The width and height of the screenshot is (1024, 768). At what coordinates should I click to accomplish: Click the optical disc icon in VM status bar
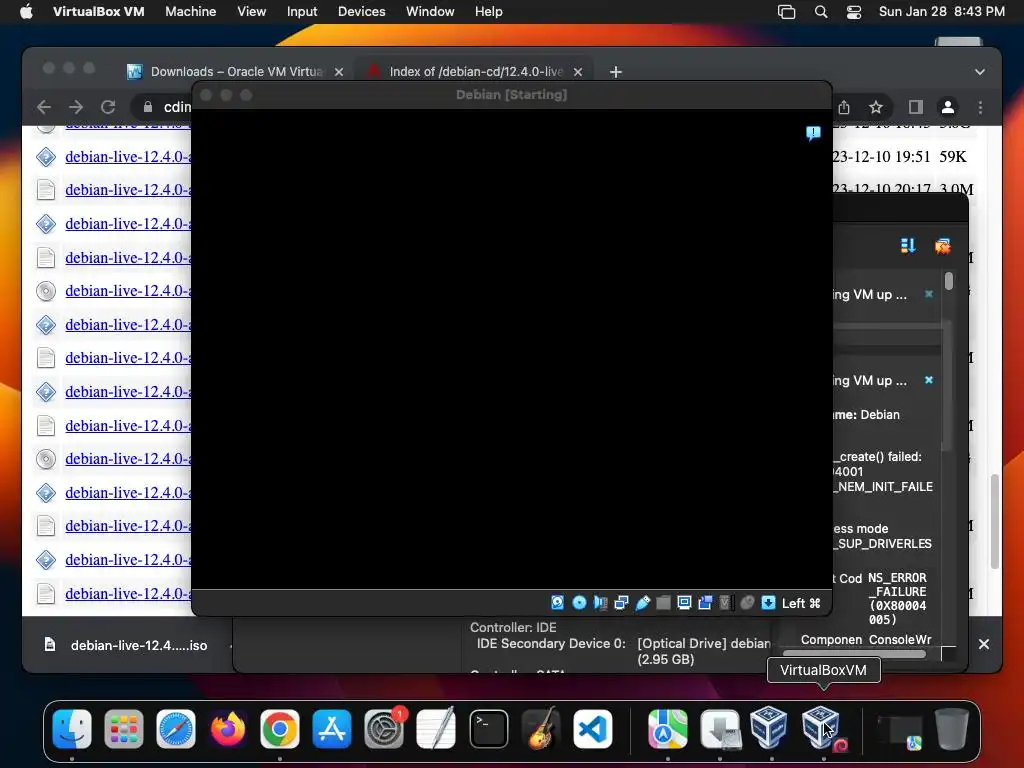tap(579, 603)
